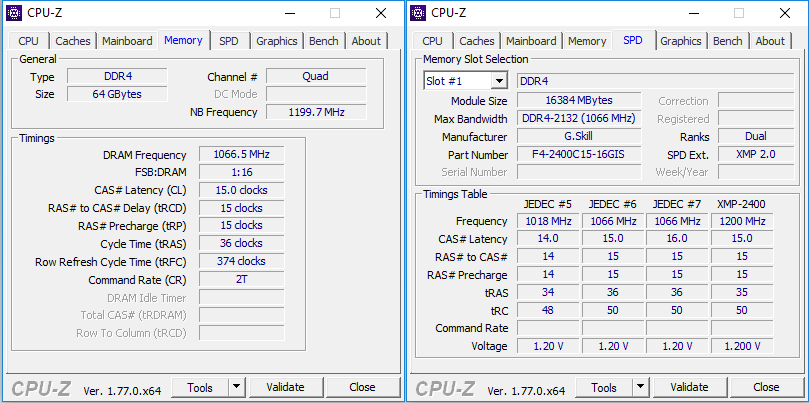
Task: Click Max Bandwidth DDR4-2132 value
Action: (579, 118)
